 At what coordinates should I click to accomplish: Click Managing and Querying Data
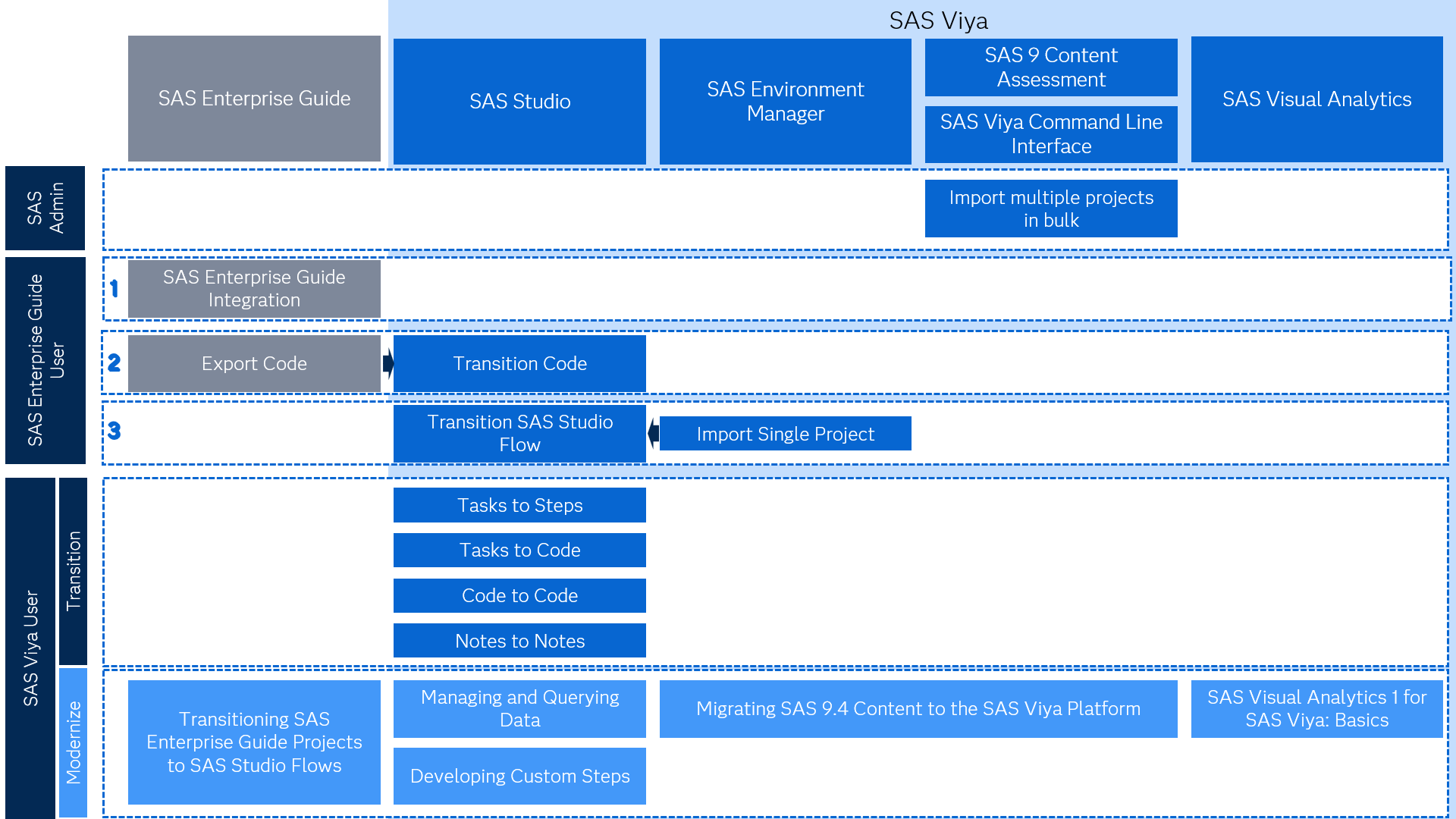(519, 708)
